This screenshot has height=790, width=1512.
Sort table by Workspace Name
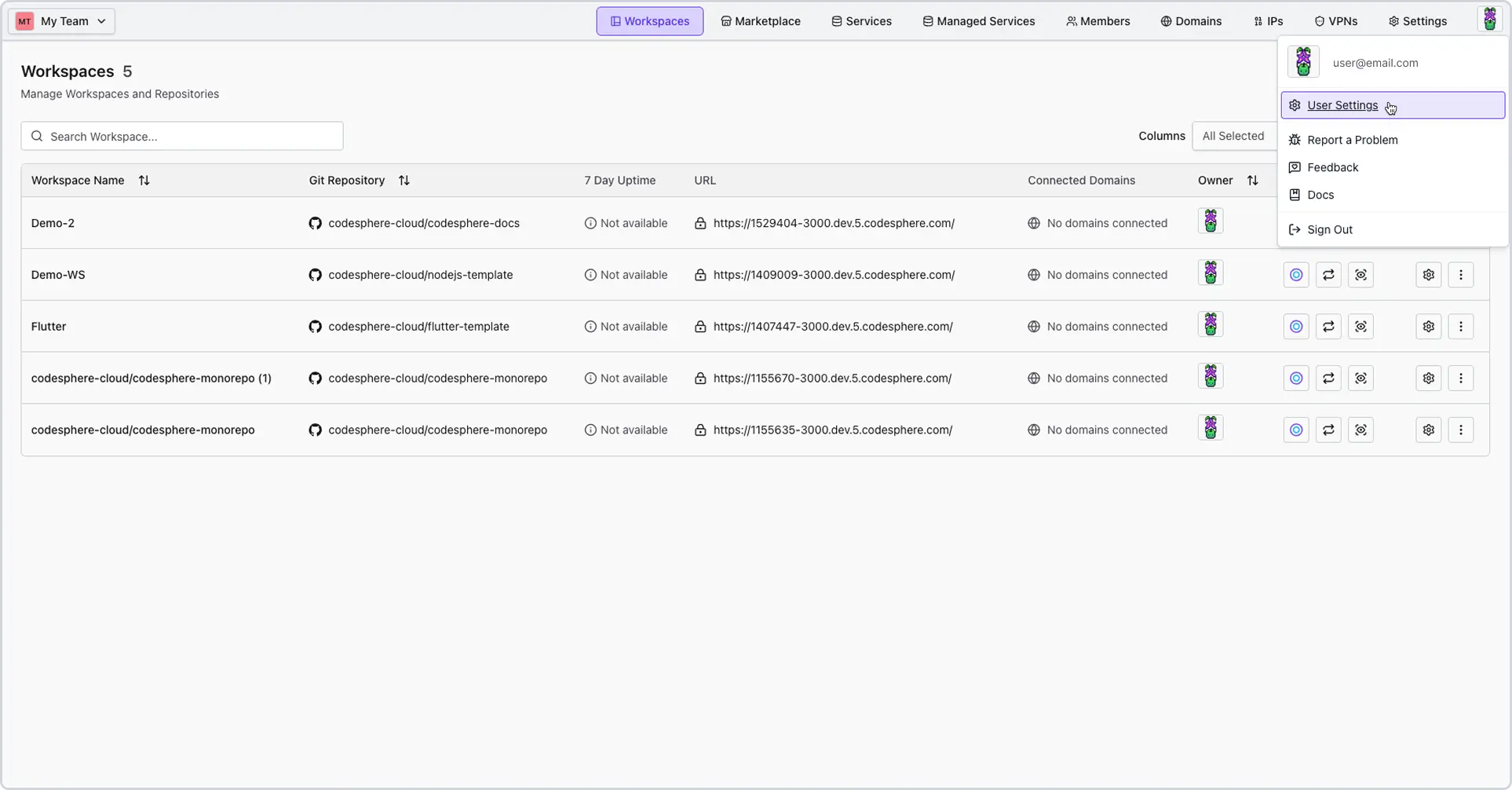(144, 181)
